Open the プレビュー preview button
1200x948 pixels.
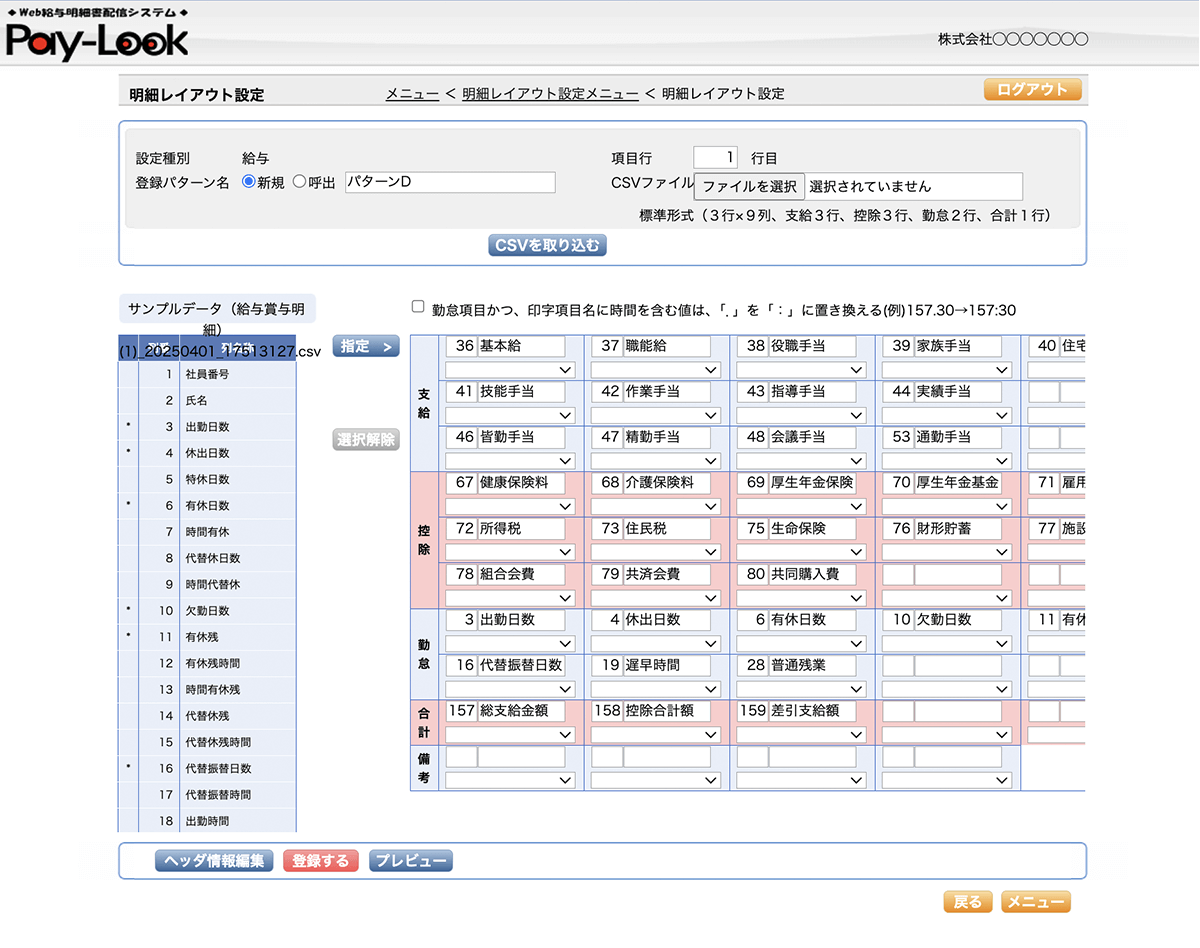coord(410,861)
